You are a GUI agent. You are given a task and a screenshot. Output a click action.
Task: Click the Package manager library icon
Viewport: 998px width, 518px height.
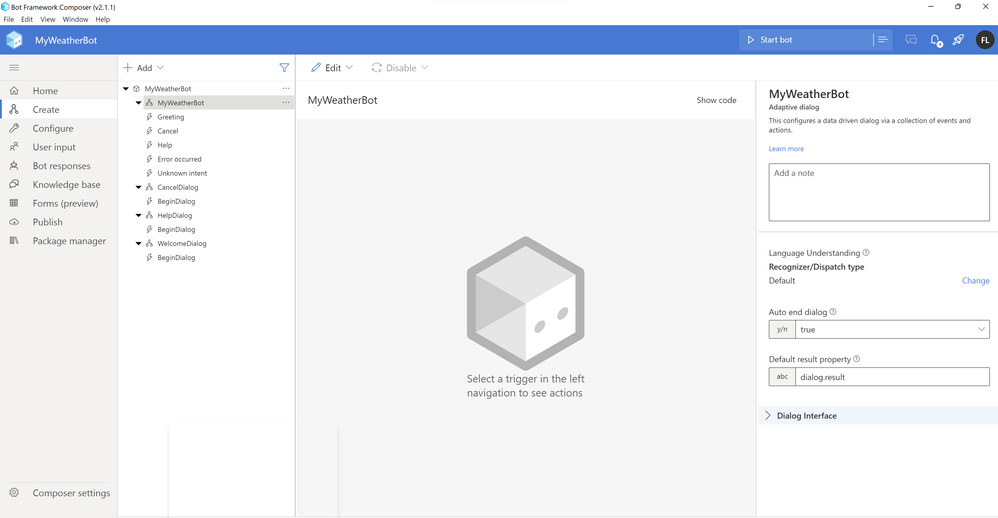point(14,241)
